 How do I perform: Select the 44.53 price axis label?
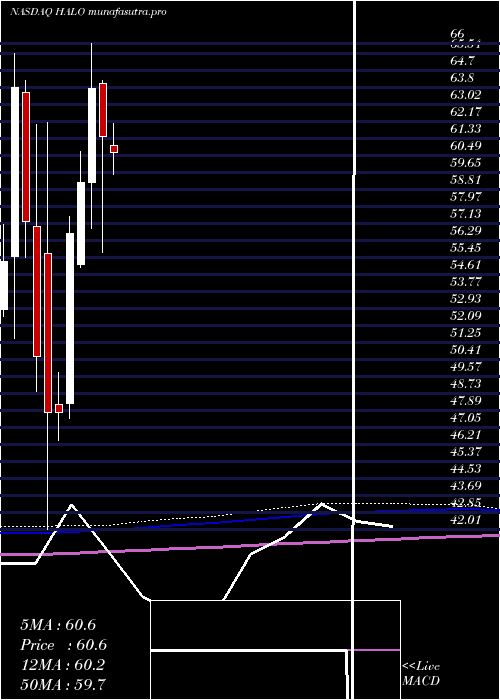[x=466, y=468]
